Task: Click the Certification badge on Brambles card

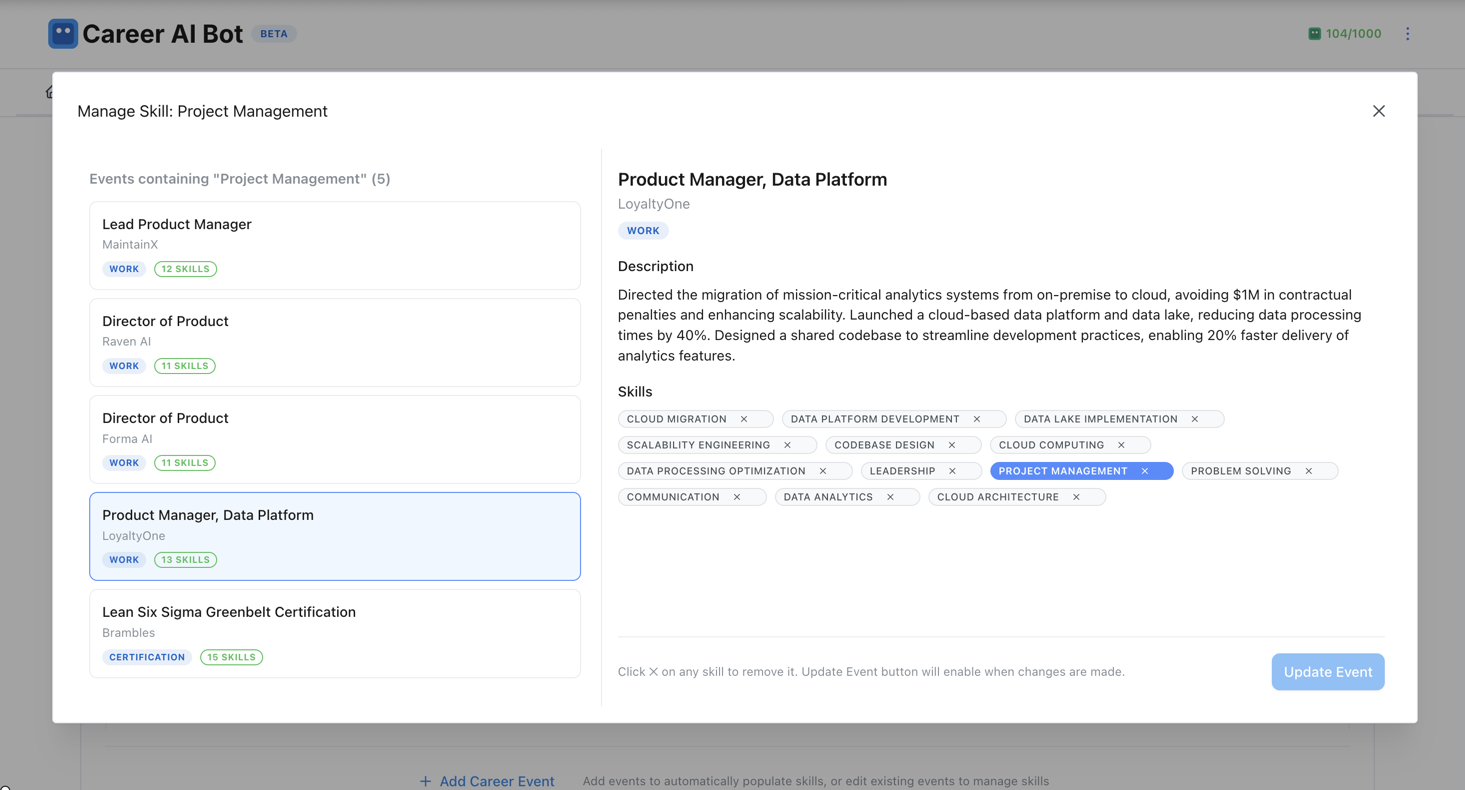Action: tap(147, 657)
